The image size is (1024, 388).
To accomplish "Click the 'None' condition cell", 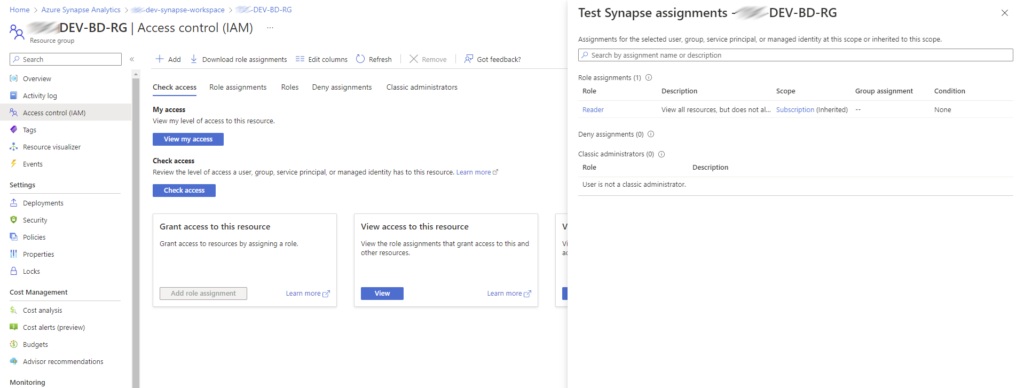I will (942, 110).
